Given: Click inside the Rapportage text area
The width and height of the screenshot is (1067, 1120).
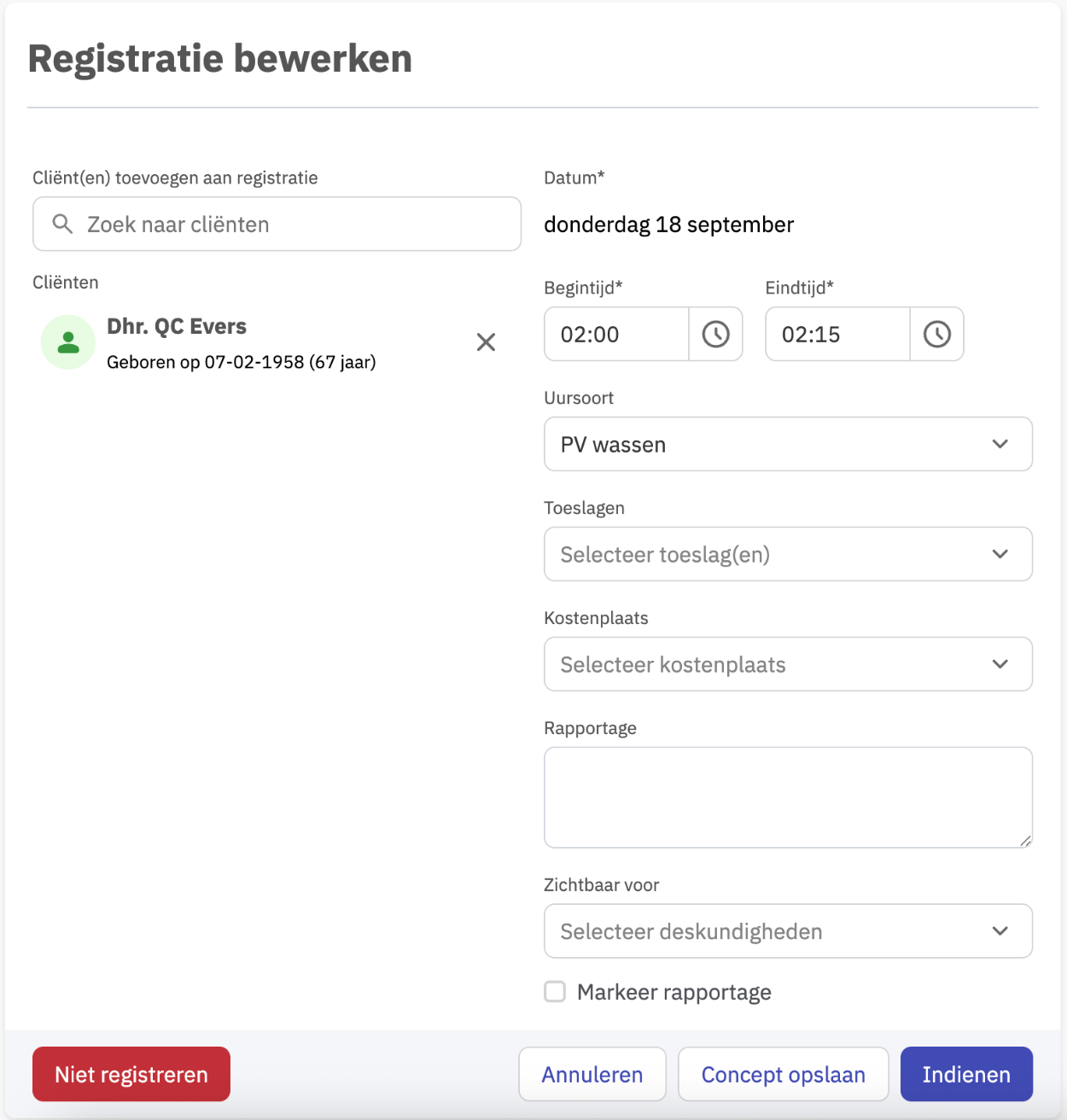Looking at the screenshot, I should (788, 797).
